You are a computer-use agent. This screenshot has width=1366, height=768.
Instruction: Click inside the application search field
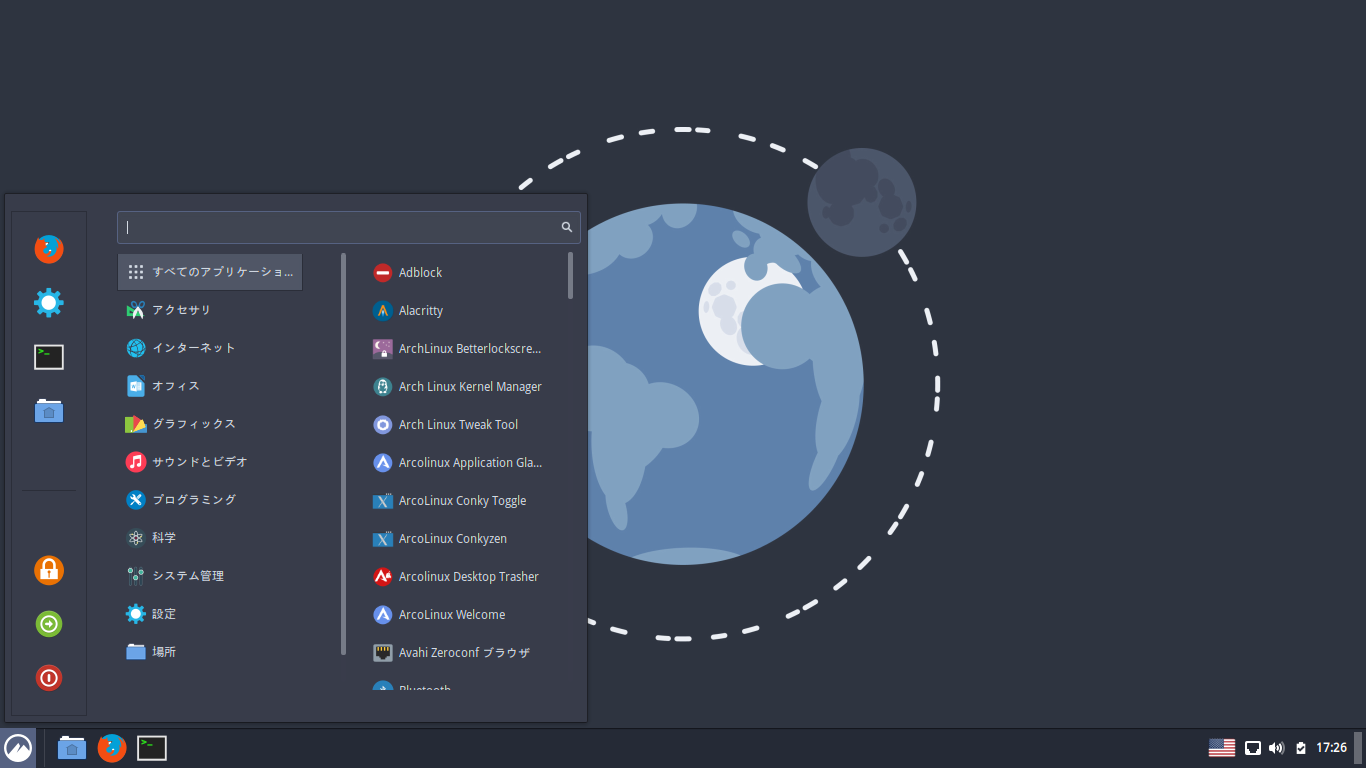349,227
